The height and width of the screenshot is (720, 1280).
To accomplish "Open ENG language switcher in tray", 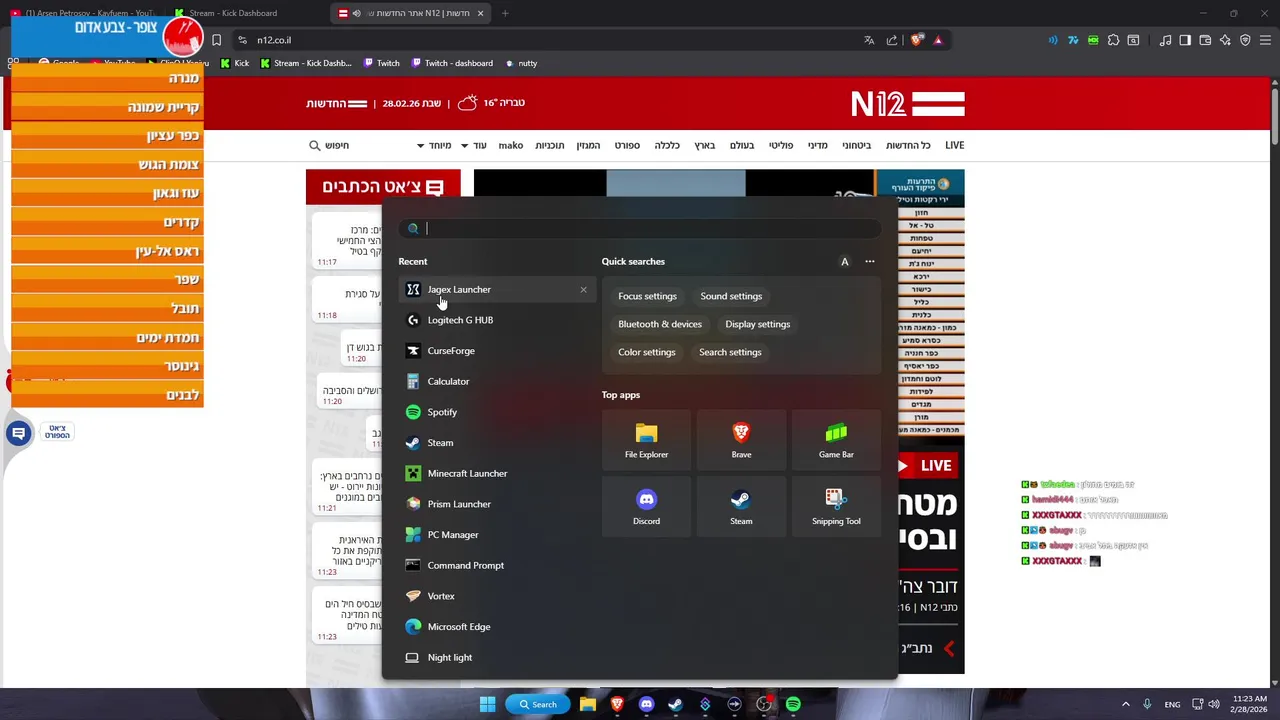I will pos(1172,704).
